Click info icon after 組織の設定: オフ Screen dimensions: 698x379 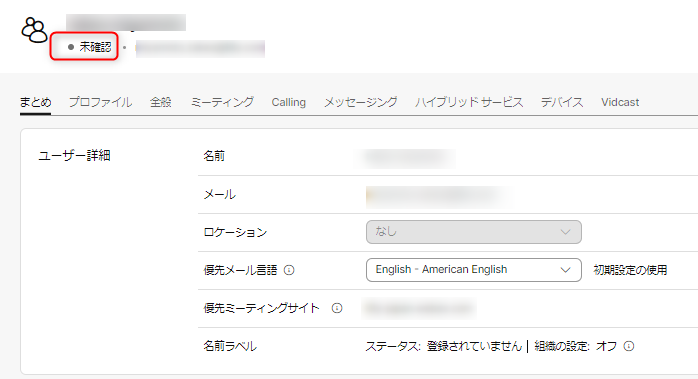point(629,346)
